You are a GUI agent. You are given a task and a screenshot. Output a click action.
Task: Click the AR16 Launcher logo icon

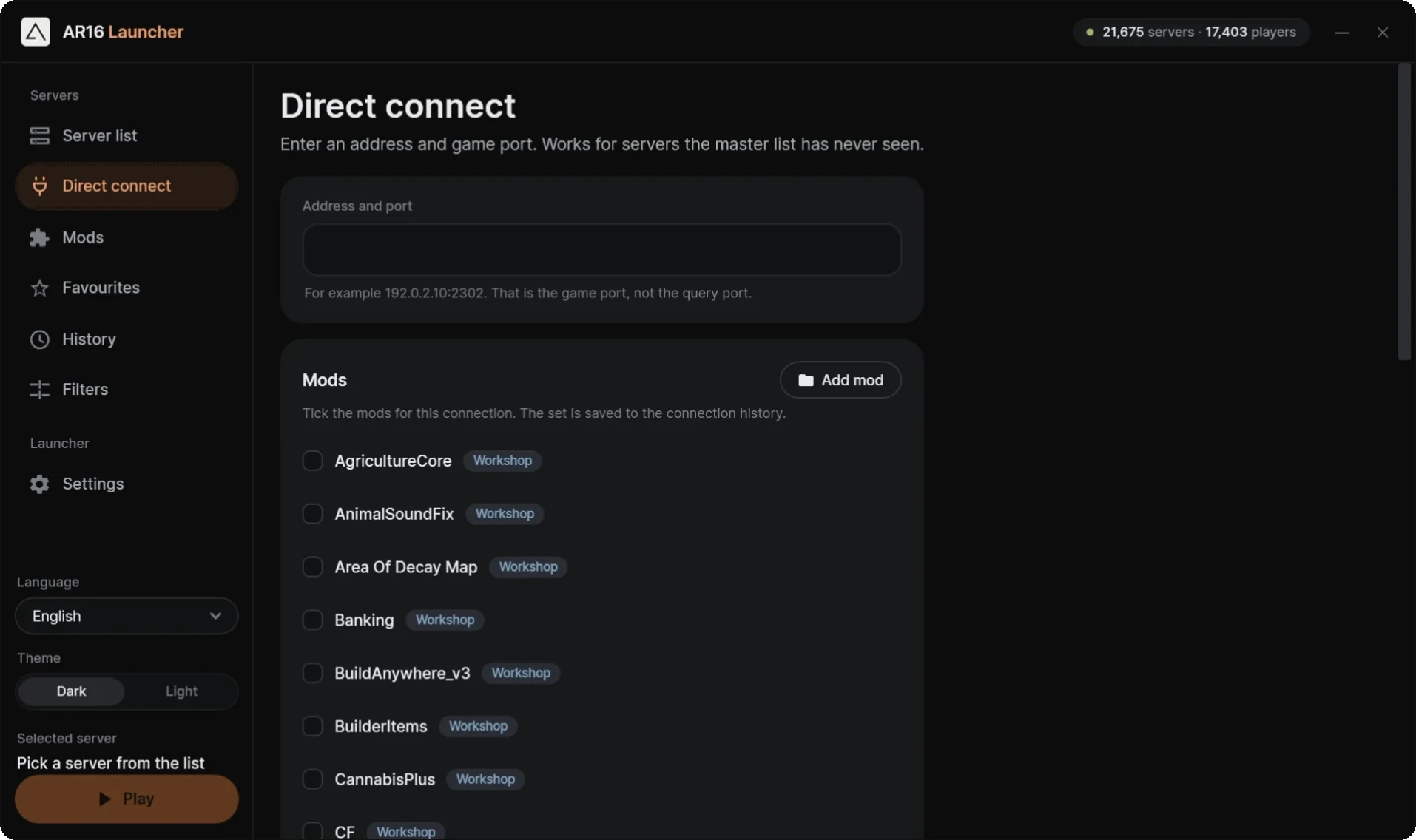36,32
